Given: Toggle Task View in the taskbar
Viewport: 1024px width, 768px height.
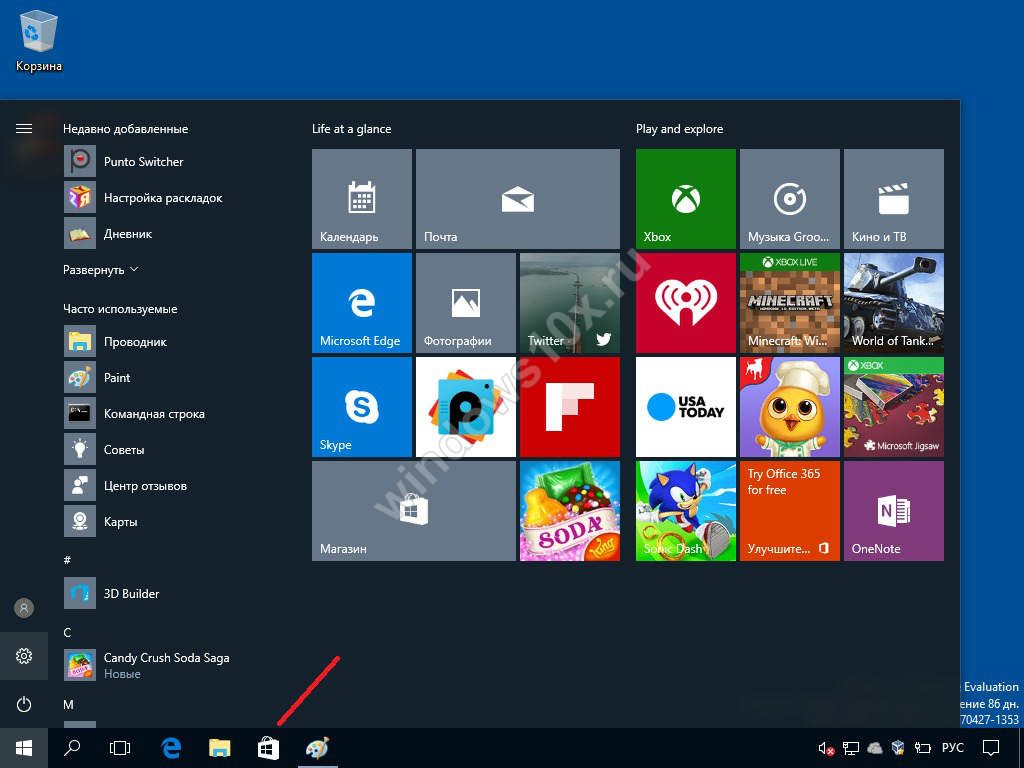Looking at the screenshot, I should [x=120, y=748].
